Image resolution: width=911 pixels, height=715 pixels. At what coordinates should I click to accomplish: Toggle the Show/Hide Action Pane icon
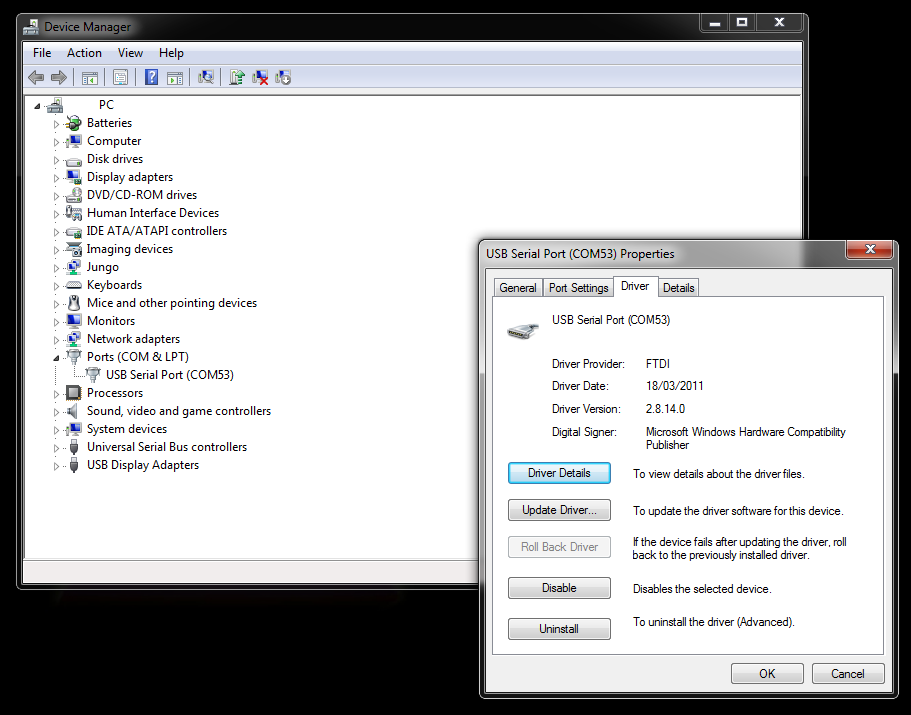(x=175, y=78)
